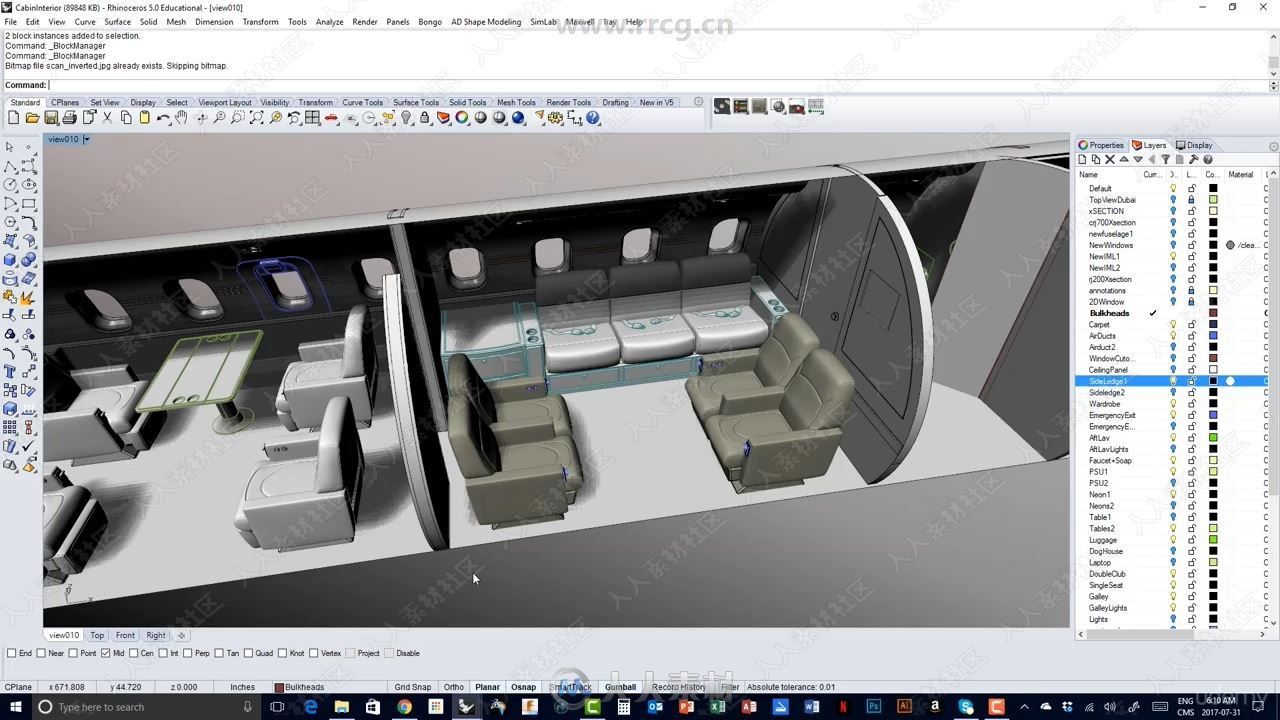This screenshot has height=720, width=1280.
Task: Toggle the Cen osnap checkbox
Action: click(133, 653)
